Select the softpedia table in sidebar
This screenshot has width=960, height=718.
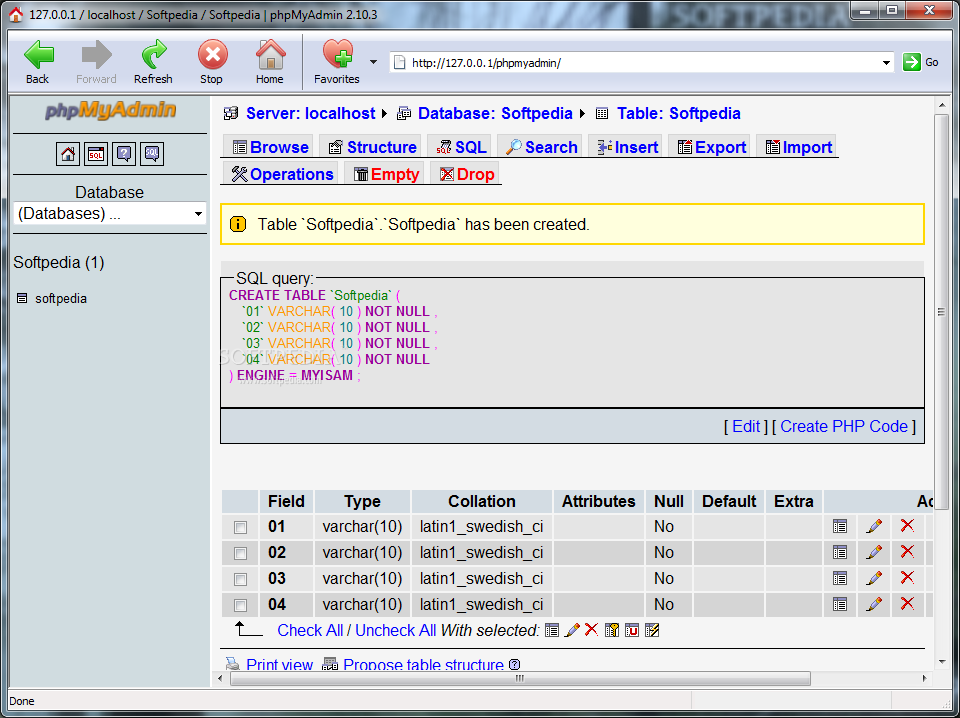click(61, 299)
